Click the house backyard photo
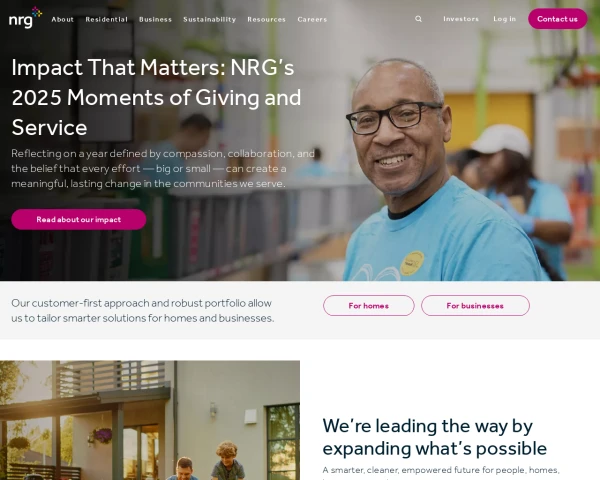 click(x=150, y=420)
